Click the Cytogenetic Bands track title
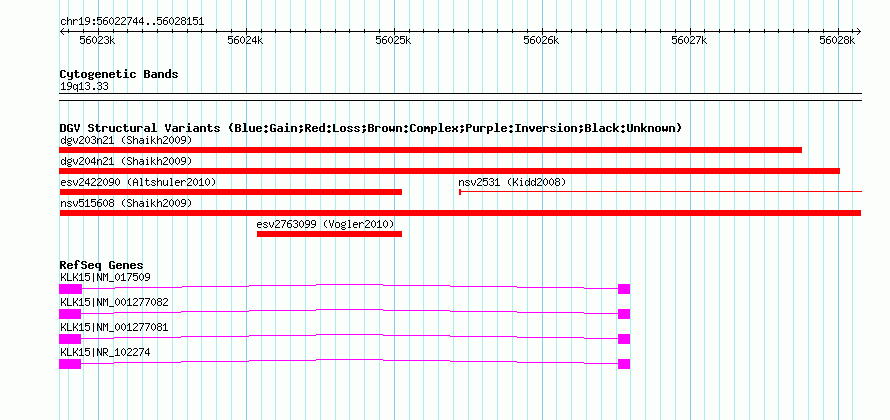Viewport: 890px width, 420px height. 119,74
